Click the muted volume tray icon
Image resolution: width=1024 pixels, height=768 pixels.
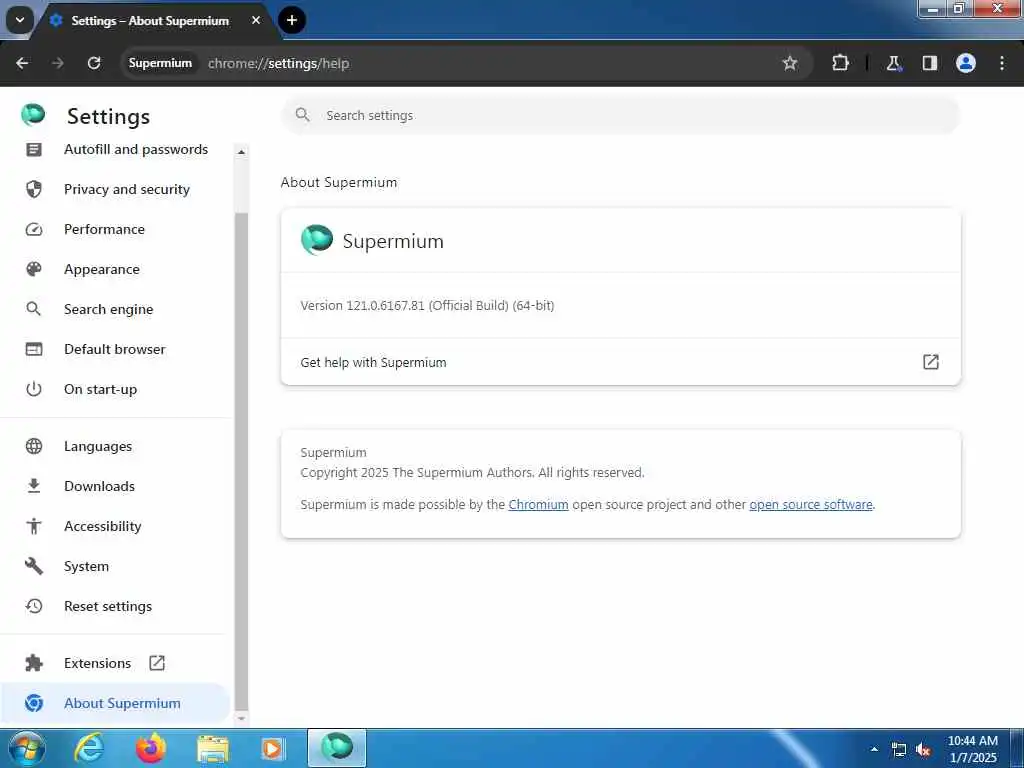tap(923, 750)
